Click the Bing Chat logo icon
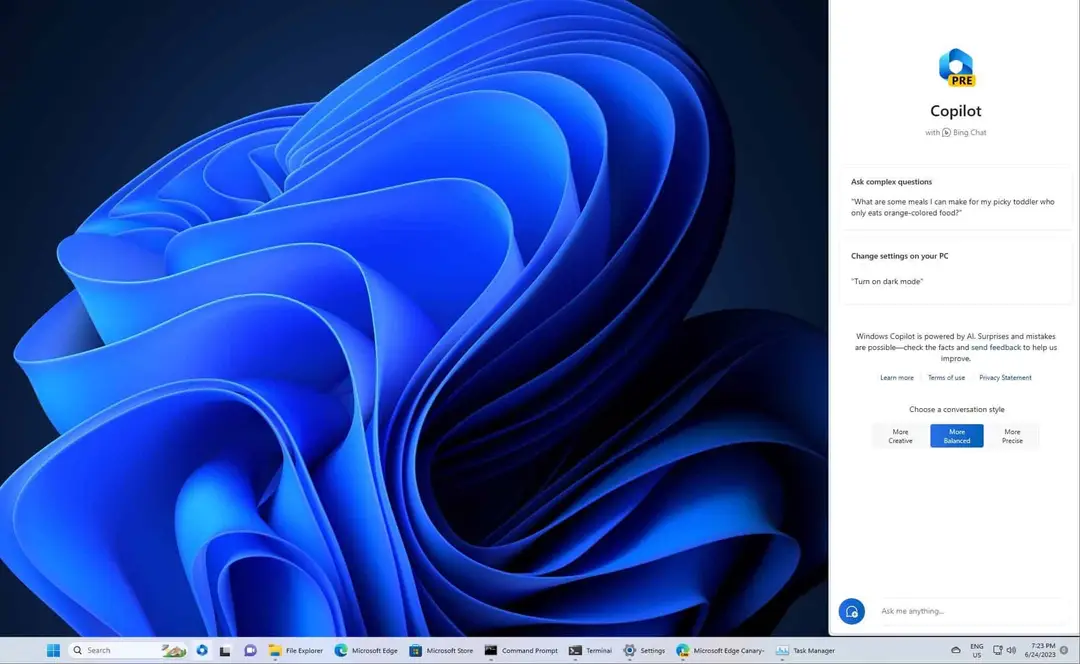Image resolution: width=1080 pixels, height=664 pixels. (x=946, y=132)
